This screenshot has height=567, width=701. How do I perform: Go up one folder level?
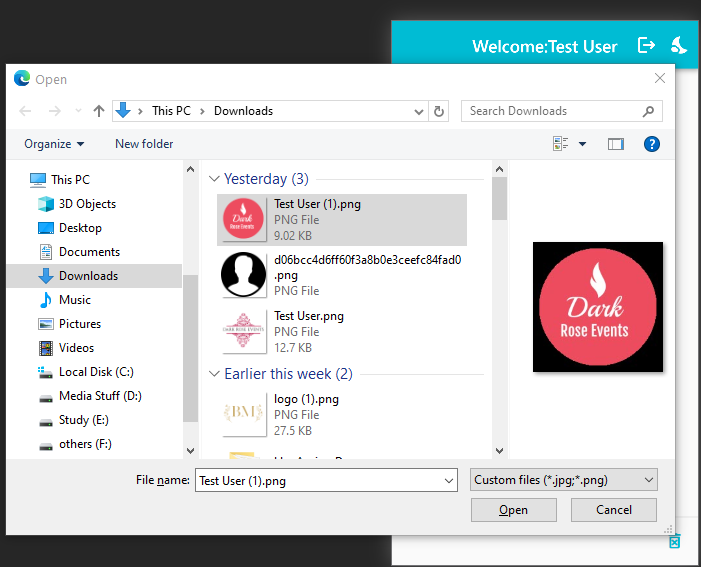point(99,111)
